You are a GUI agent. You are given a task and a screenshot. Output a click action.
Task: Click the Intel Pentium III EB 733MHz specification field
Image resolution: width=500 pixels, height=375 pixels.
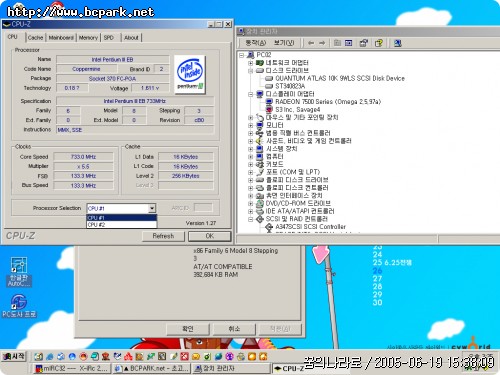coord(135,101)
